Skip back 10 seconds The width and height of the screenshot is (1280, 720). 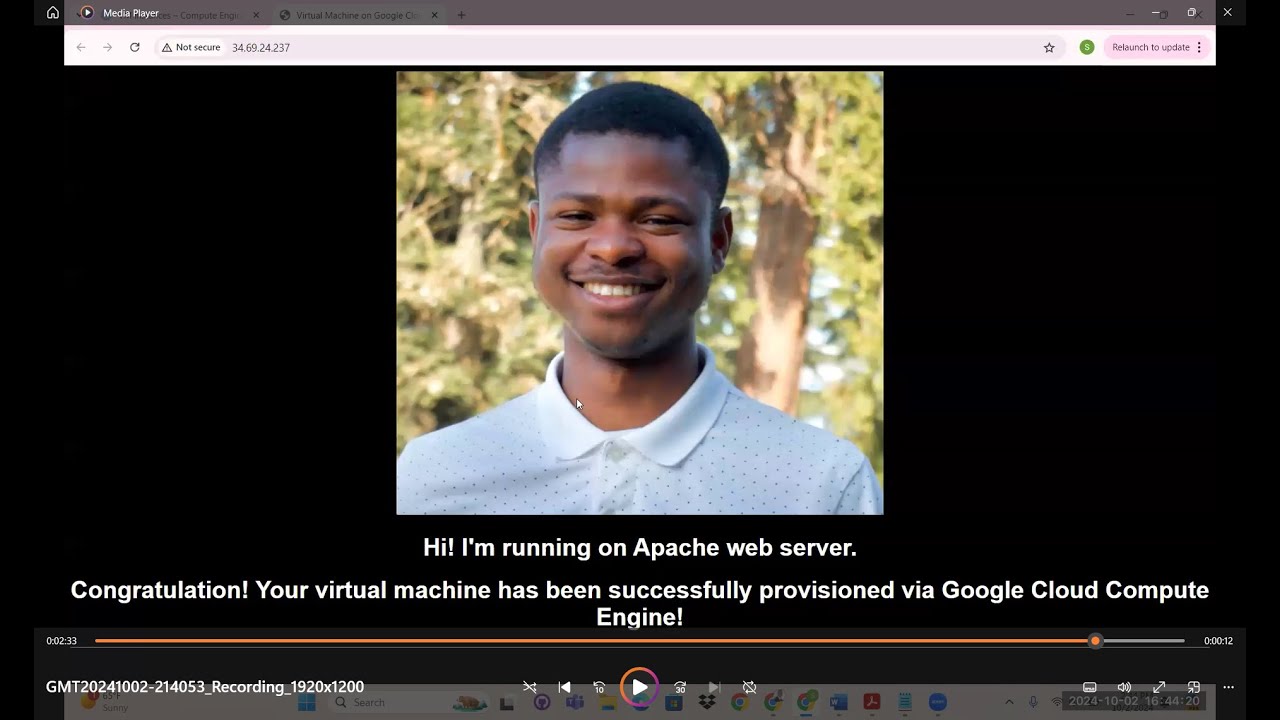tap(599, 687)
